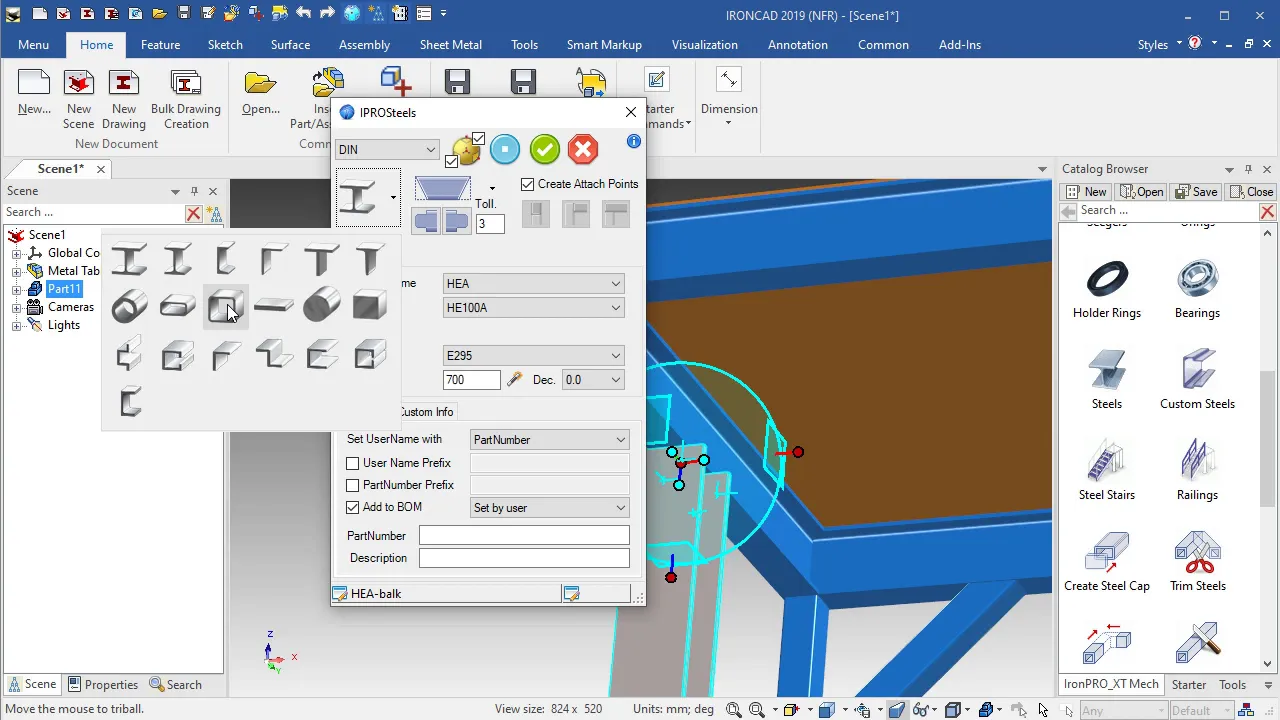Click the blue round stop button

tap(505, 150)
